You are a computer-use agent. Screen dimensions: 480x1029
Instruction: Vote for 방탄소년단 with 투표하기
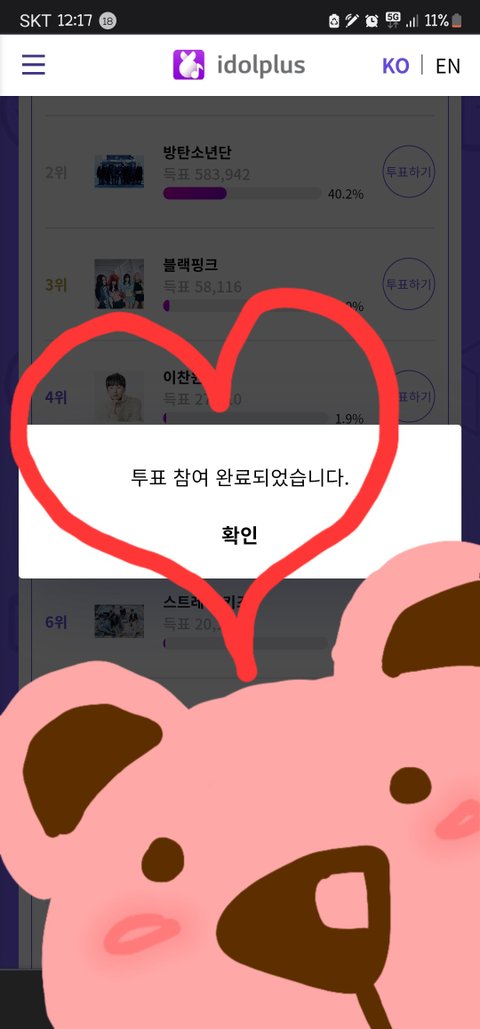pos(408,173)
